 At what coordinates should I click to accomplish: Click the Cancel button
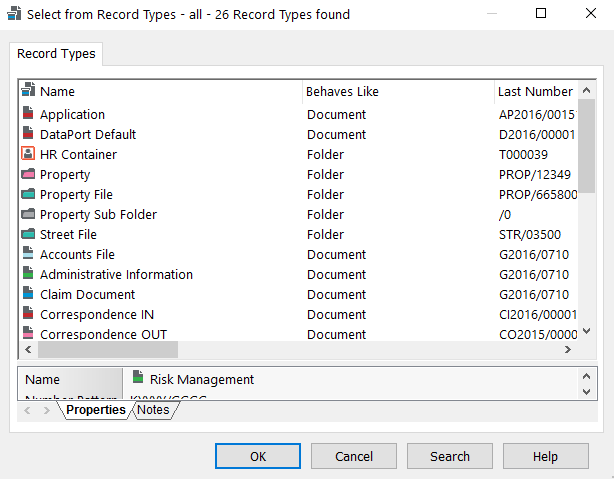pyautogui.click(x=354, y=456)
